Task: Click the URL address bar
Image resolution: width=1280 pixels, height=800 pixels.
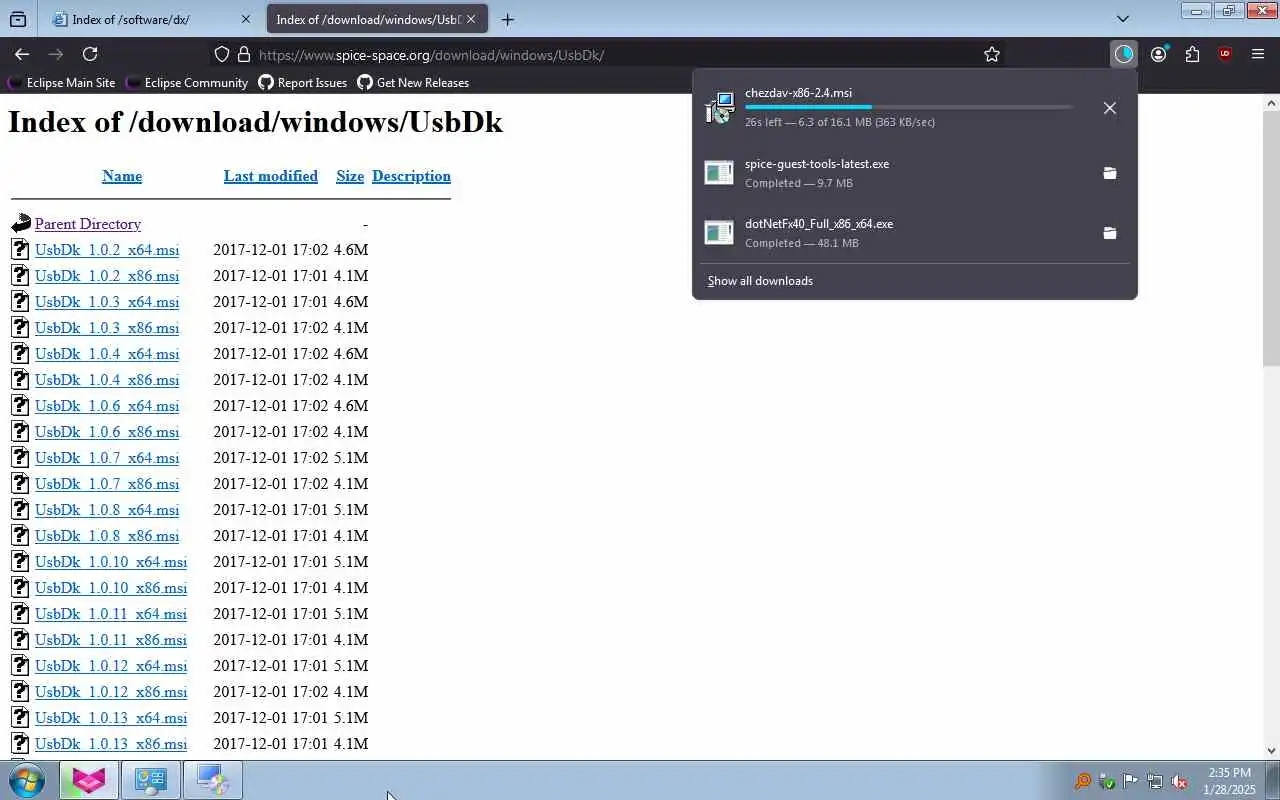Action: coord(610,54)
